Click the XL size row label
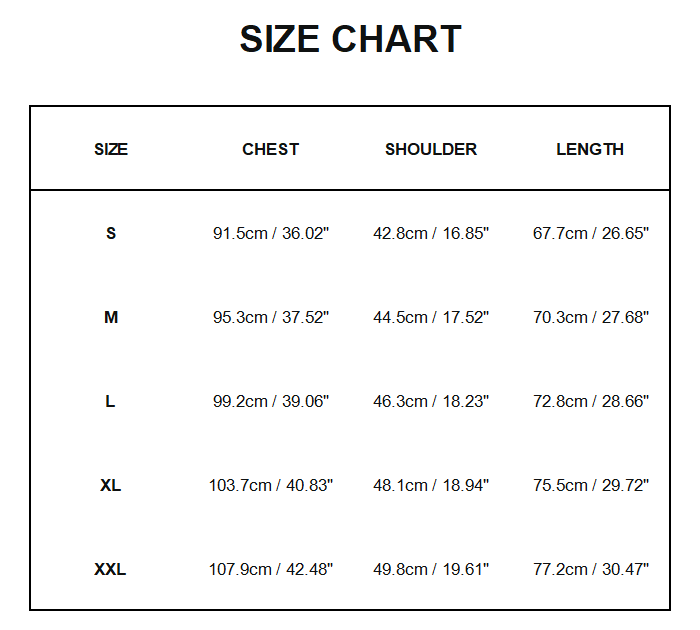Screen dimensions: 700x630 [x=110, y=485]
